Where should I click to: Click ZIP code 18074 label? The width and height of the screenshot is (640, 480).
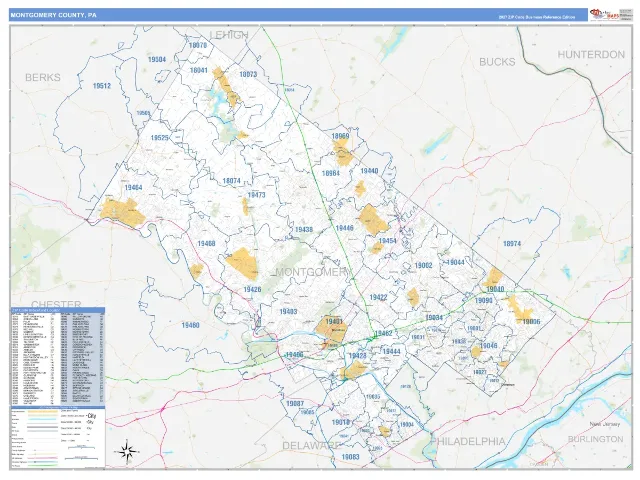(x=232, y=180)
